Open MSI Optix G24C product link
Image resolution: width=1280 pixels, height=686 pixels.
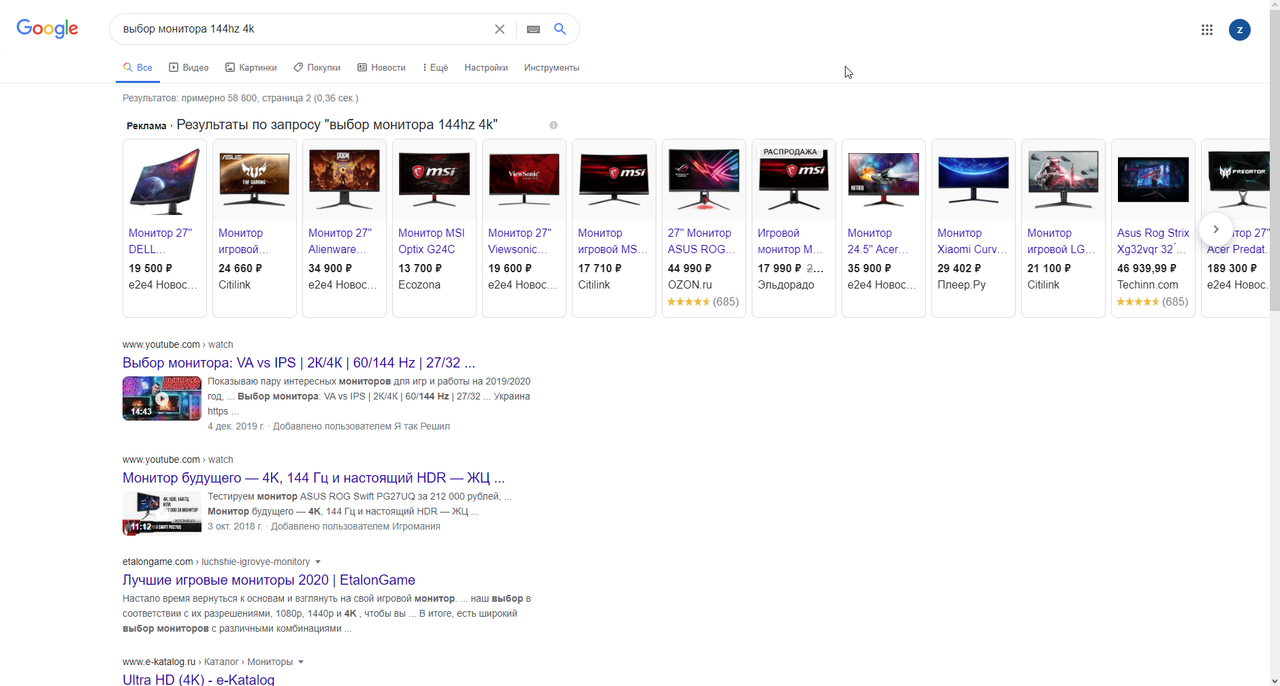click(432, 241)
